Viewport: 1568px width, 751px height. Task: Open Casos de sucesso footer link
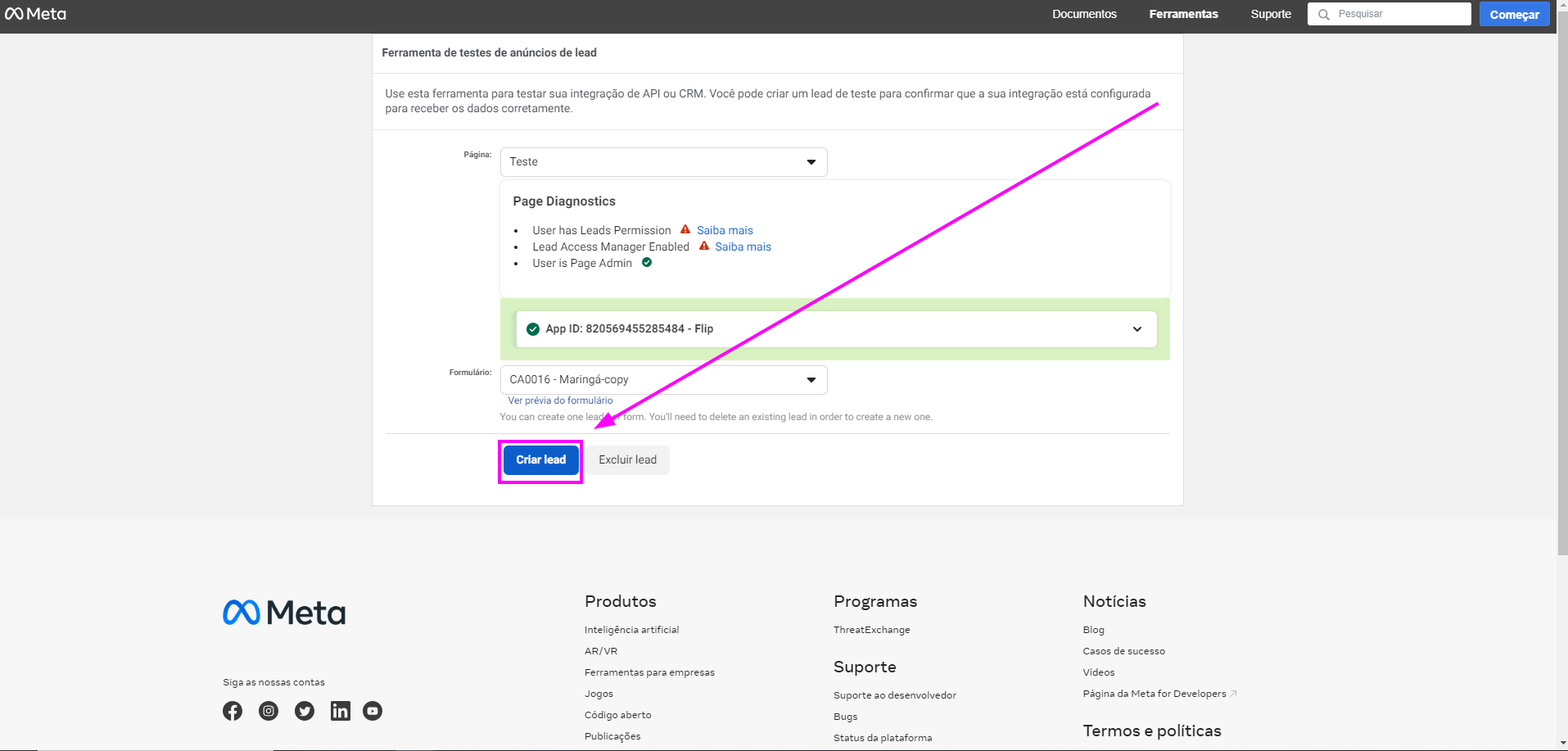tap(1123, 651)
